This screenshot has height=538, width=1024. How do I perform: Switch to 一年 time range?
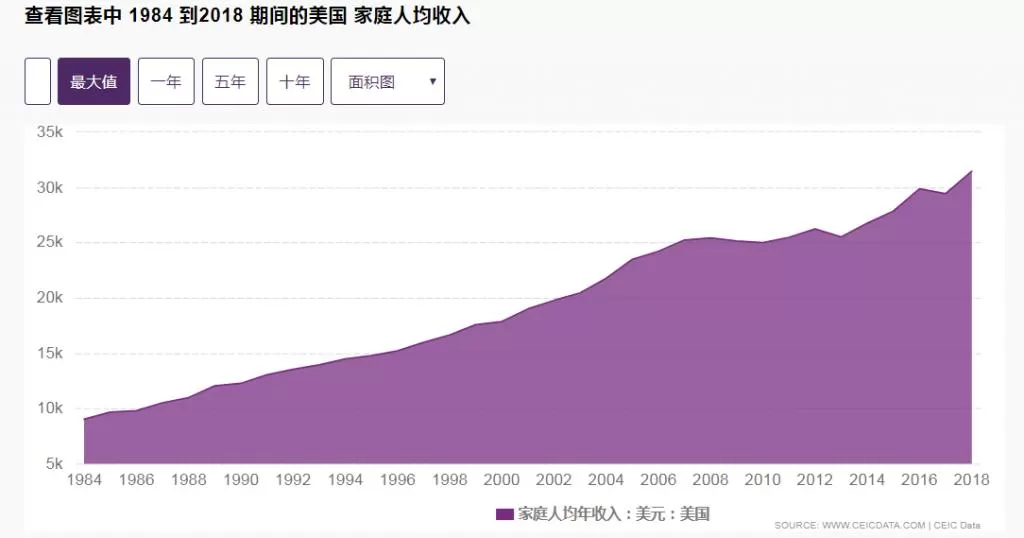166,82
